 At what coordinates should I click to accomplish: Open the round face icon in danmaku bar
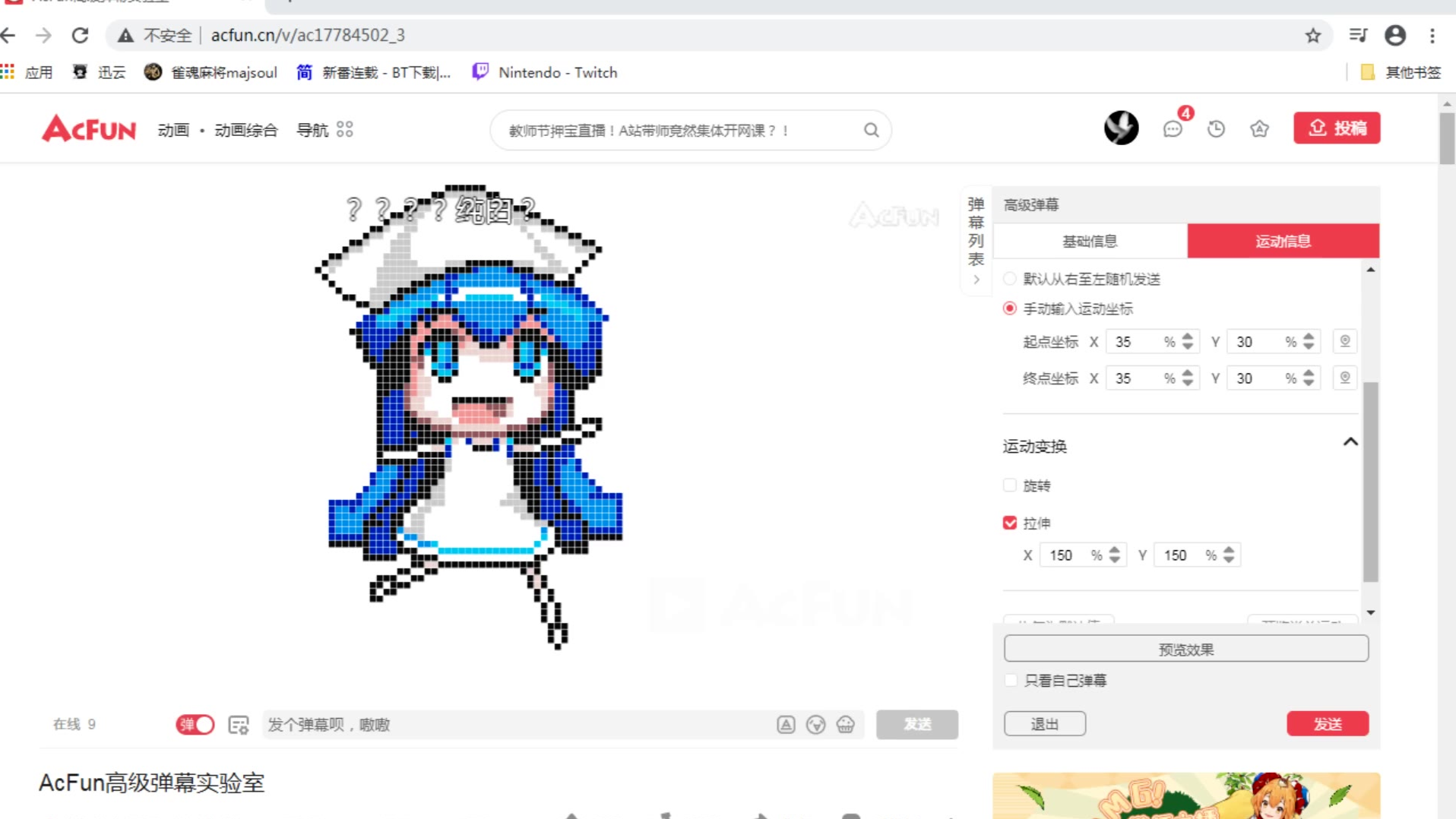point(815,725)
